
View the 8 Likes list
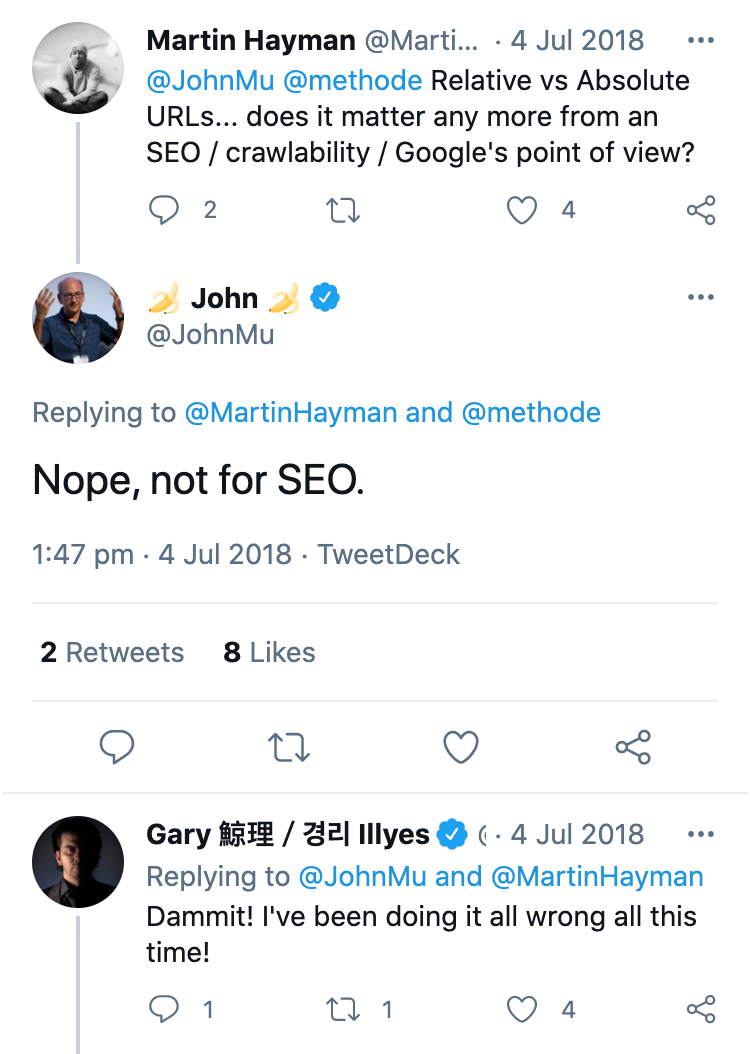pos(269,653)
